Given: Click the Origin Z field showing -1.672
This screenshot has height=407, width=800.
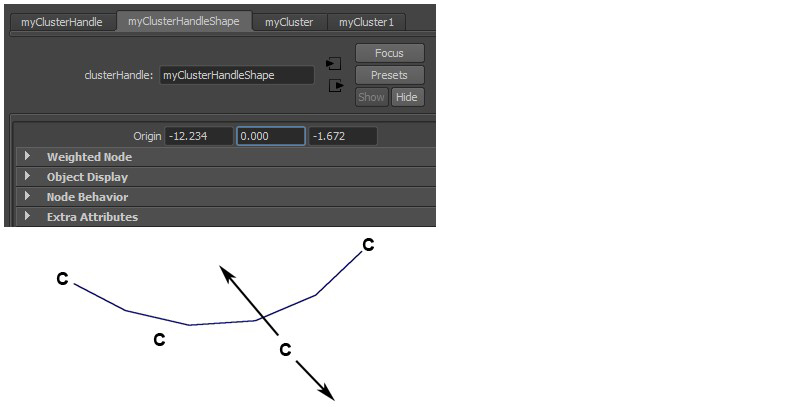Looking at the screenshot, I should (343, 136).
